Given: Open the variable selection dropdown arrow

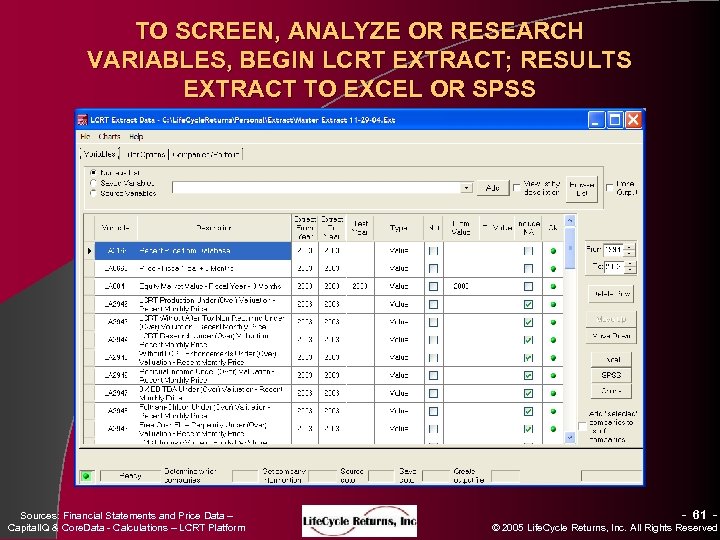Looking at the screenshot, I should [467, 188].
